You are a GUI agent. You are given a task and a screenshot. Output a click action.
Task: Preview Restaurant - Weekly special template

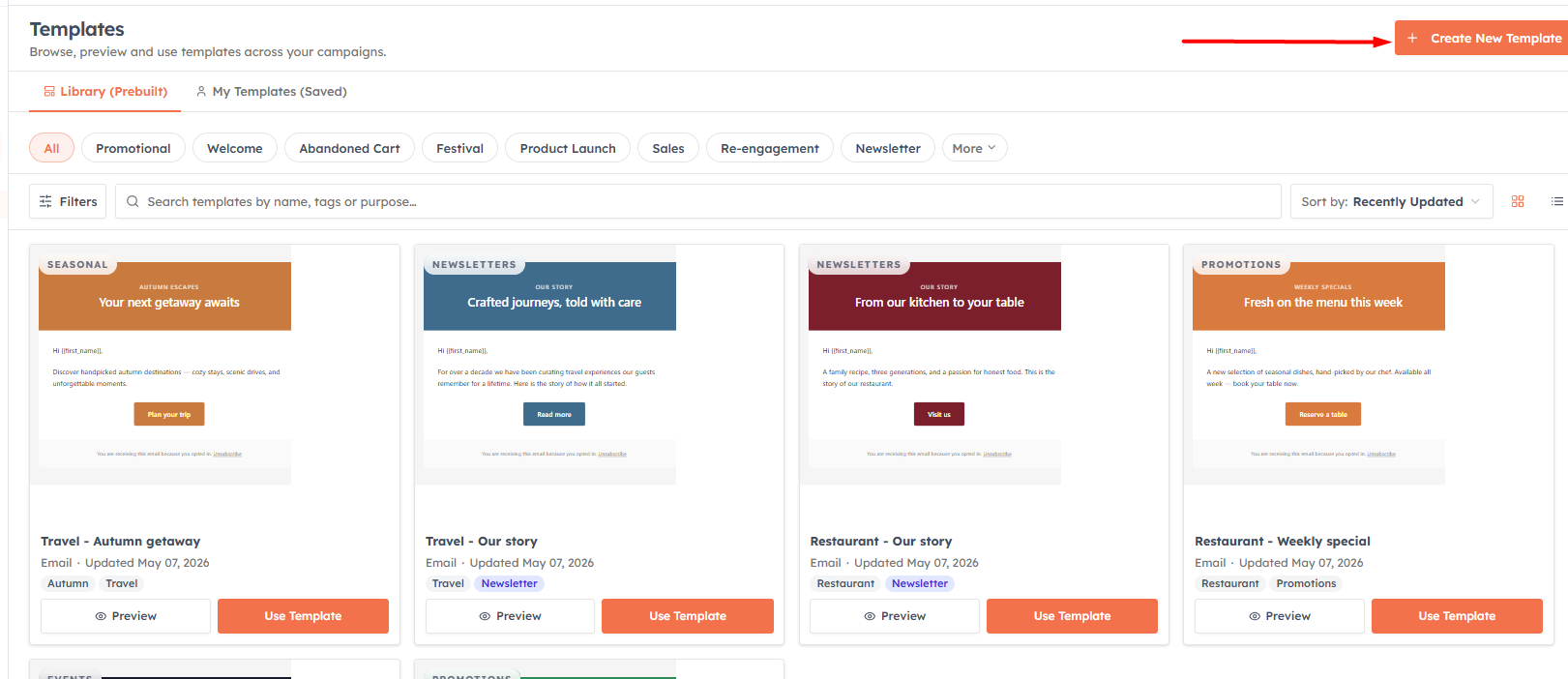[x=1280, y=616]
